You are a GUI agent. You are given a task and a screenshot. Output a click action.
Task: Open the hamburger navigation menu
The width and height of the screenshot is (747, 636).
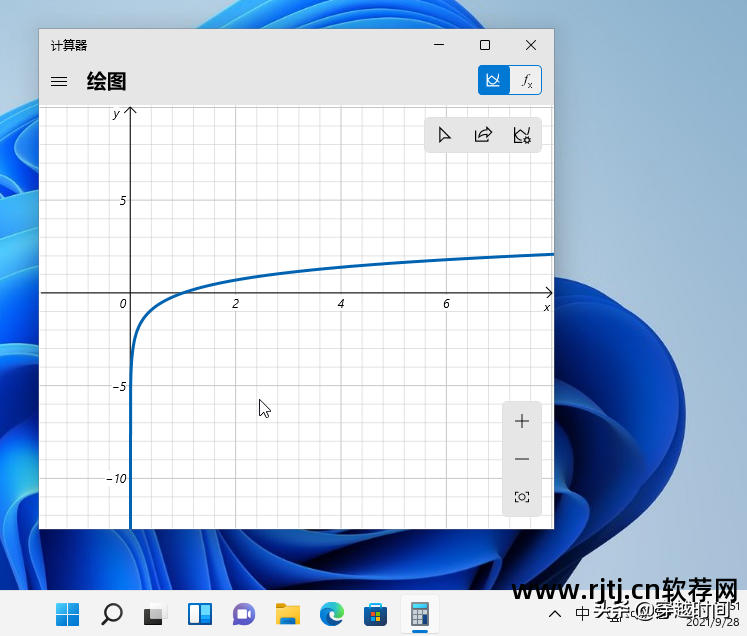coord(59,81)
